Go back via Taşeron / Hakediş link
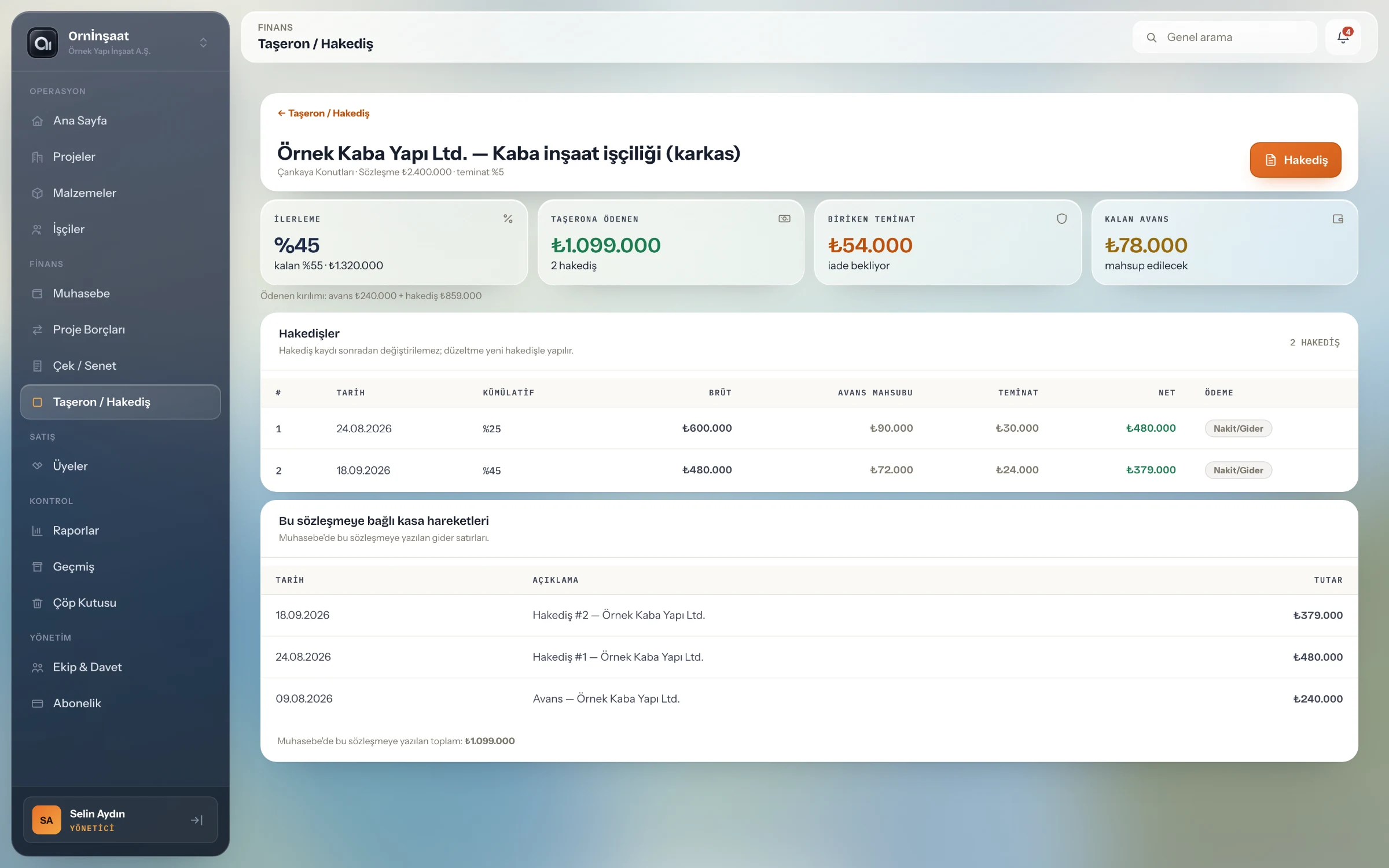The width and height of the screenshot is (1389, 868). [324, 113]
